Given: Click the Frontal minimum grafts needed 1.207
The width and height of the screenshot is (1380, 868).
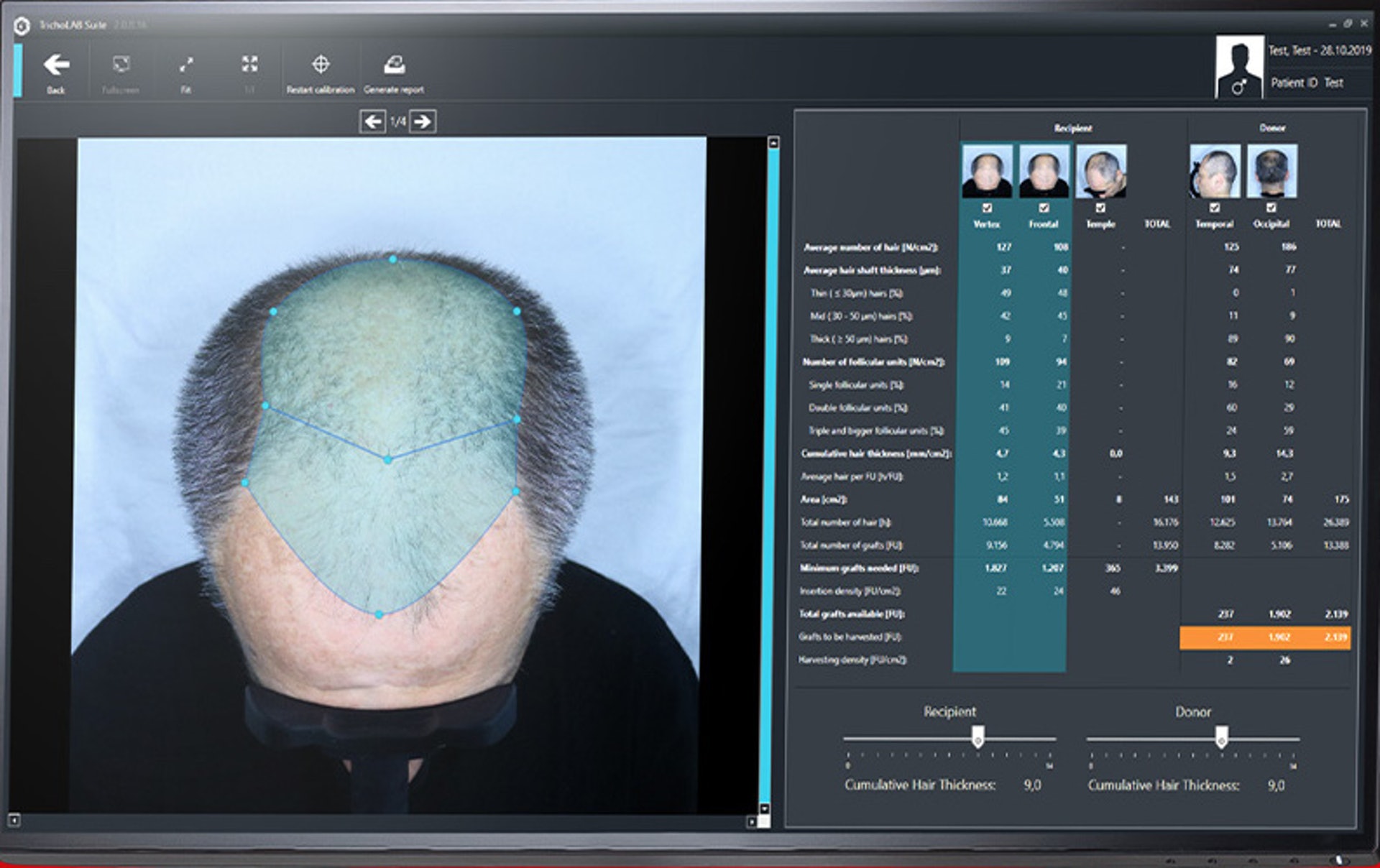Looking at the screenshot, I should coord(1053,568).
